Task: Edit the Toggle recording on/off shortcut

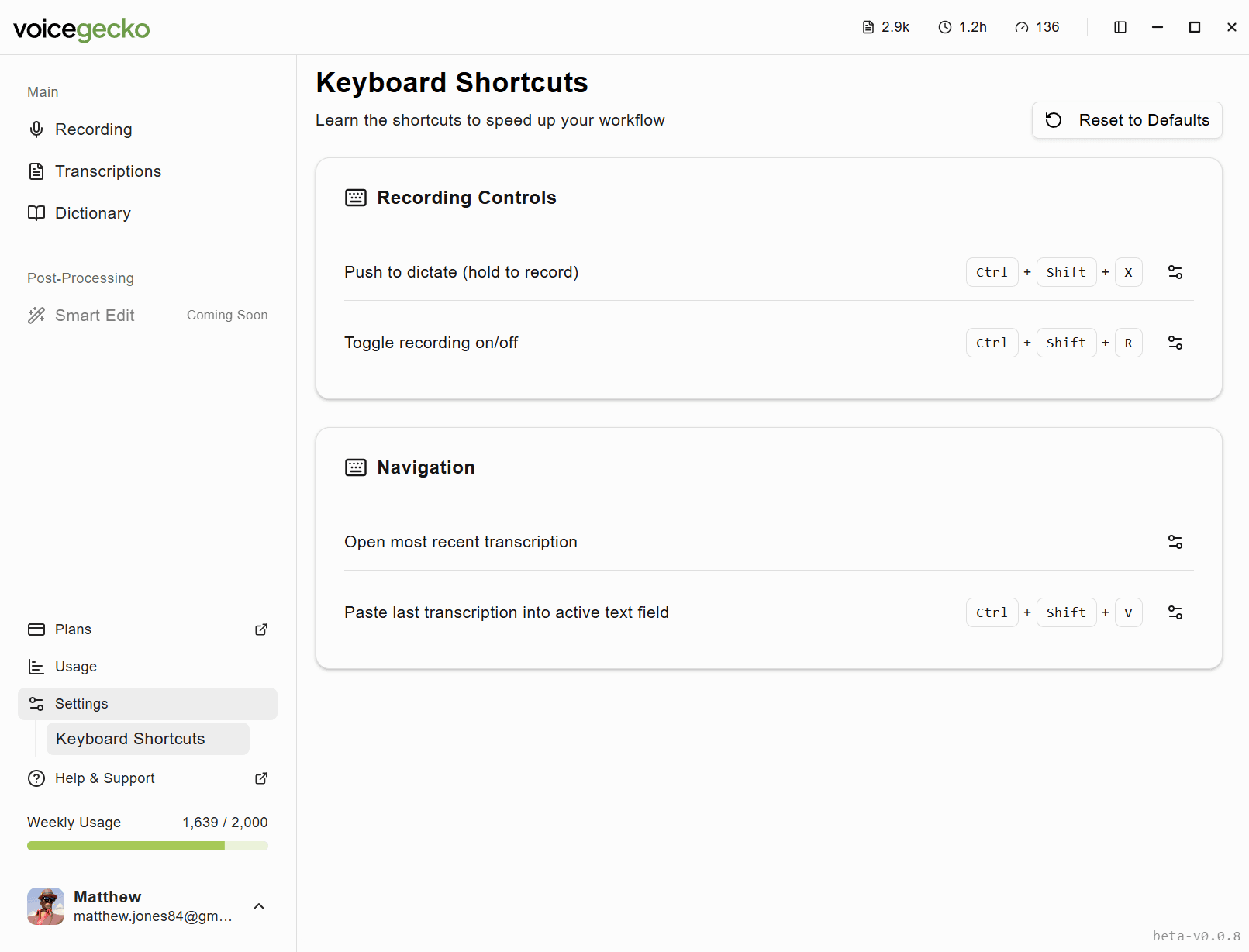Action: [1175, 342]
